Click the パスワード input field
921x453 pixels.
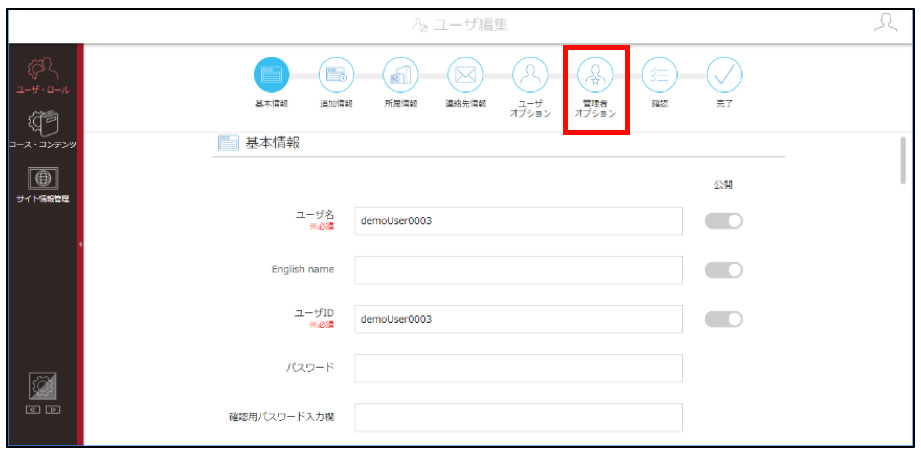(x=519, y=368)
